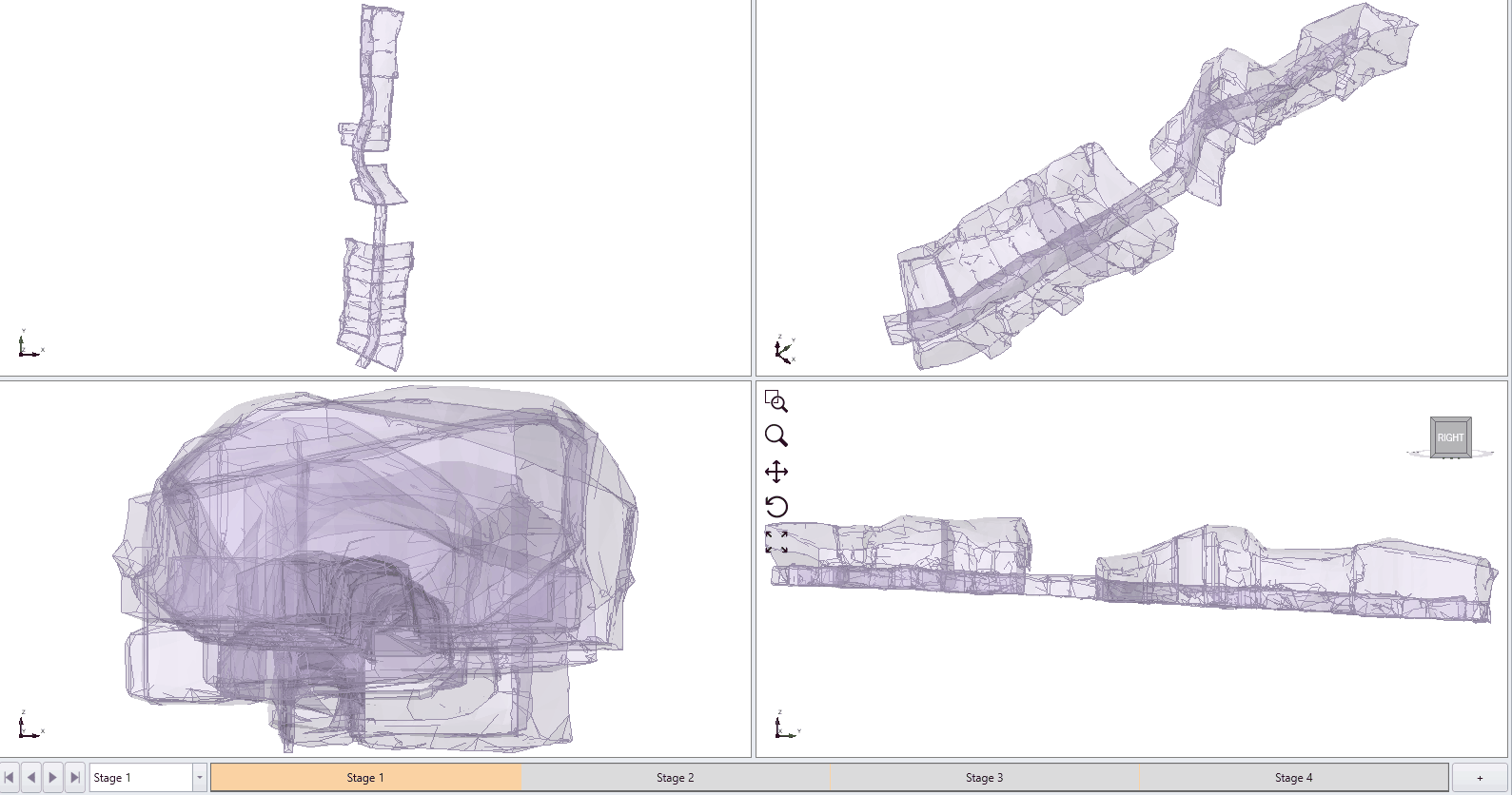Jump to the first stage

[10, 778]
